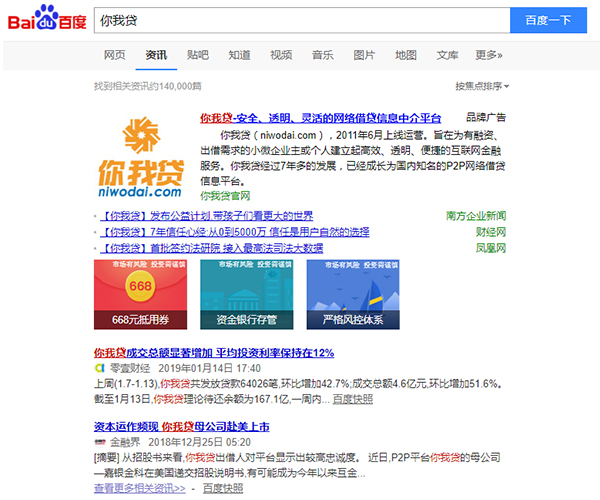Image resolution: width=600 pixels, height=500 pixels.
Task: Click the Baidu logo
Action: tap(47, 21)
